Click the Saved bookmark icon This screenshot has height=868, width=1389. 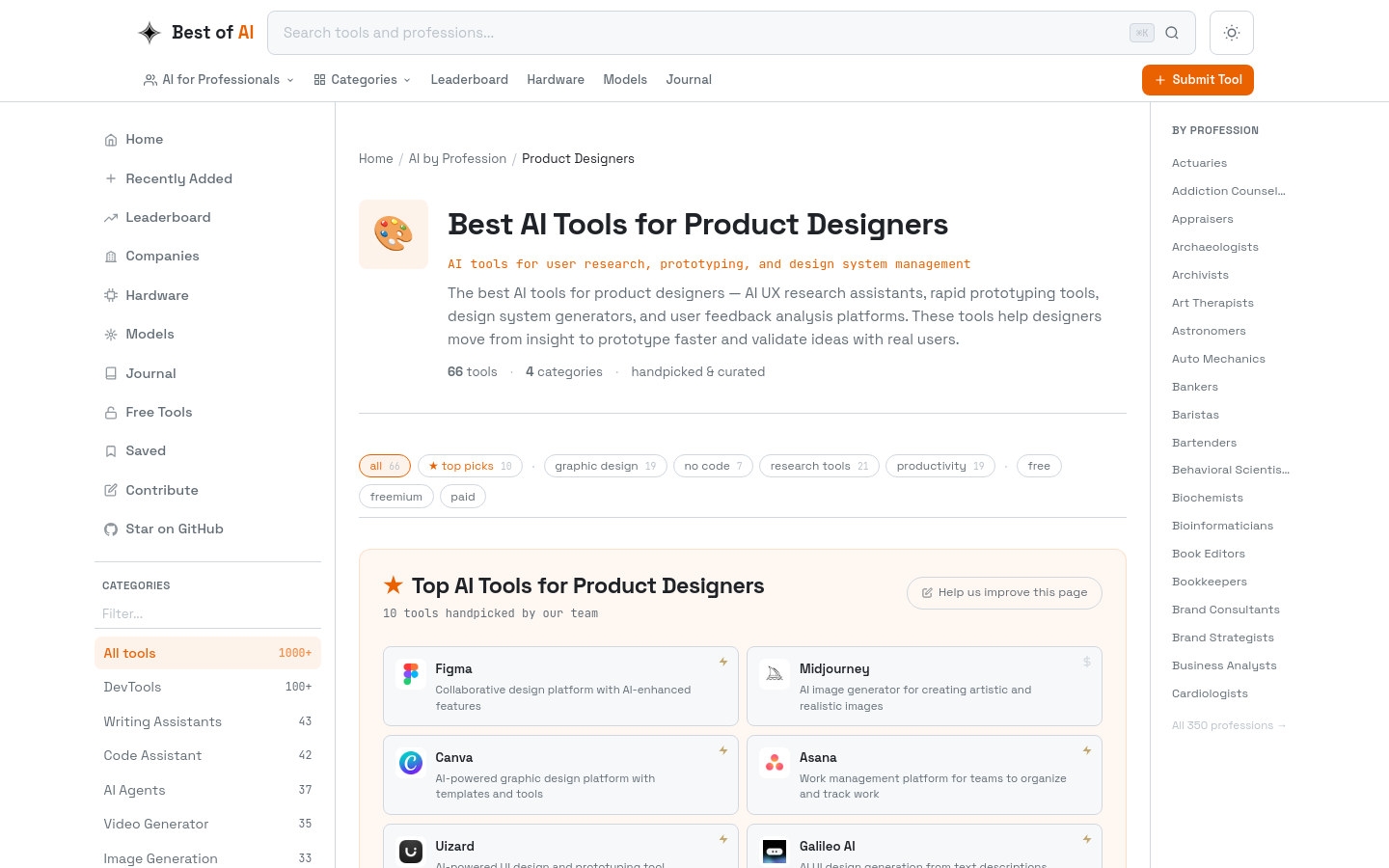(x=111, y=451)
